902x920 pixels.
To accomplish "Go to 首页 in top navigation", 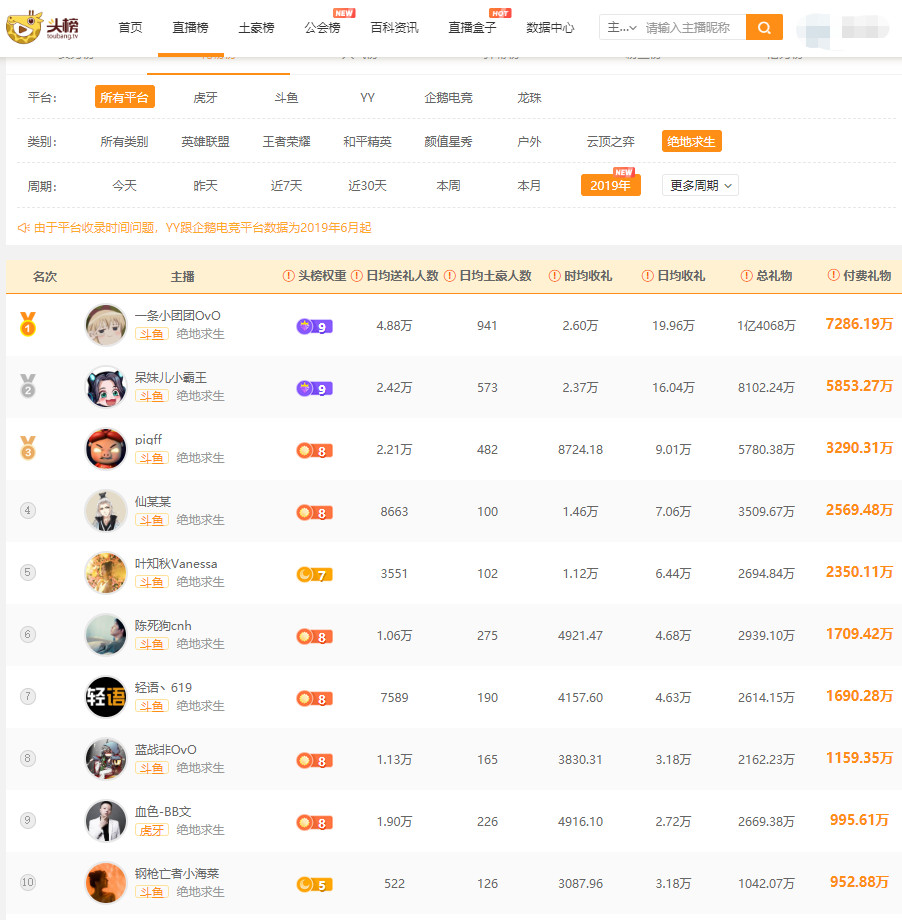I will pos(130,28).
